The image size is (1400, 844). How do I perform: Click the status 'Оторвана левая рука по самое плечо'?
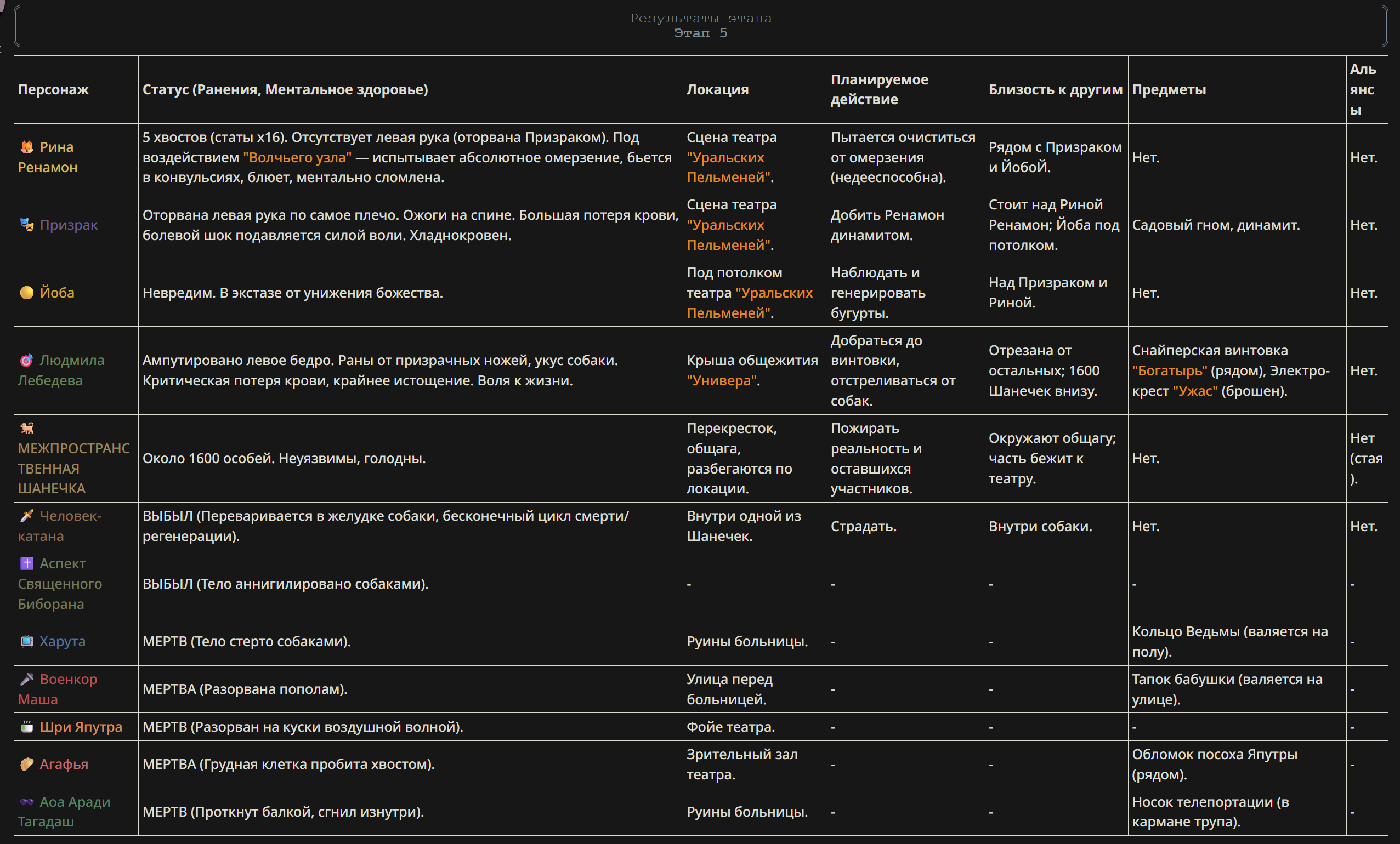tap(410, 225)
